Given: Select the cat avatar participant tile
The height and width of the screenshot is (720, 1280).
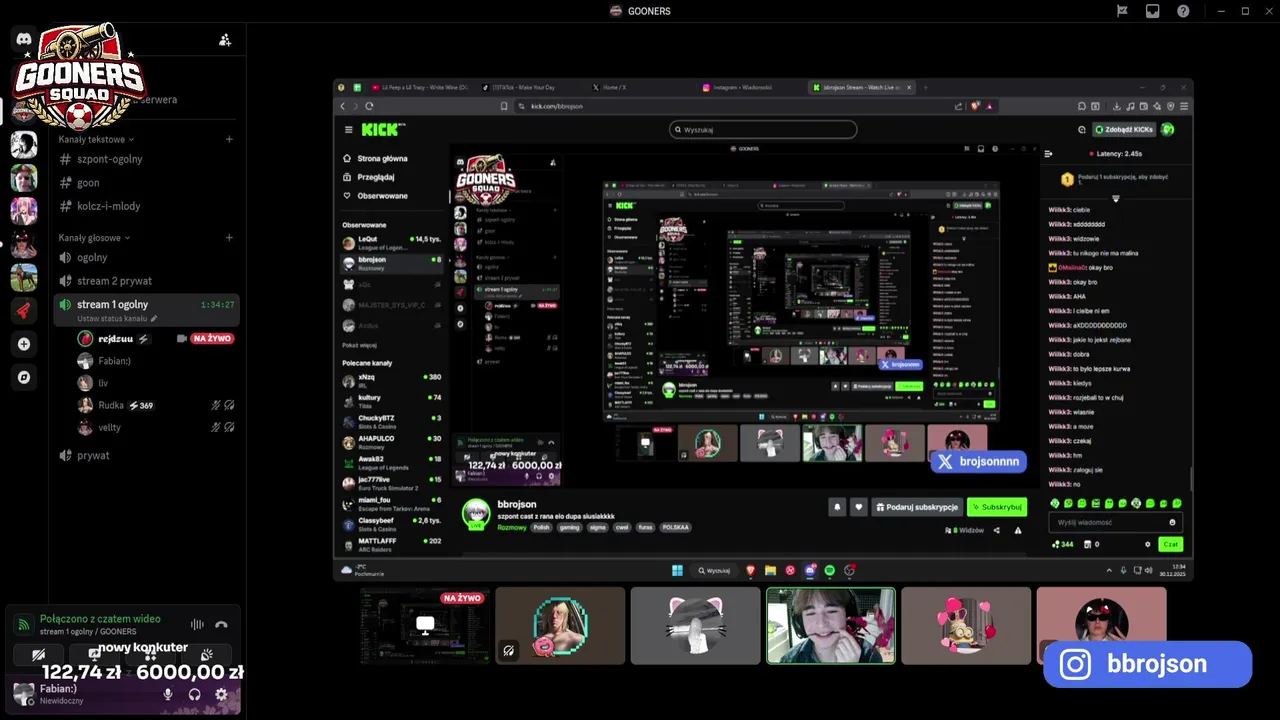Looking at the screenshot, I should (x=696, y=626).
